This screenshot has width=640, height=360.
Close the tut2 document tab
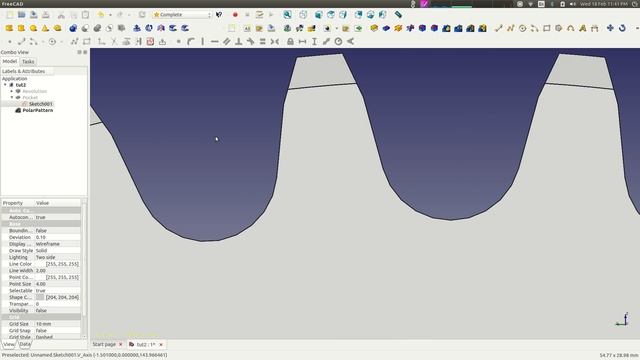point(161,344)
